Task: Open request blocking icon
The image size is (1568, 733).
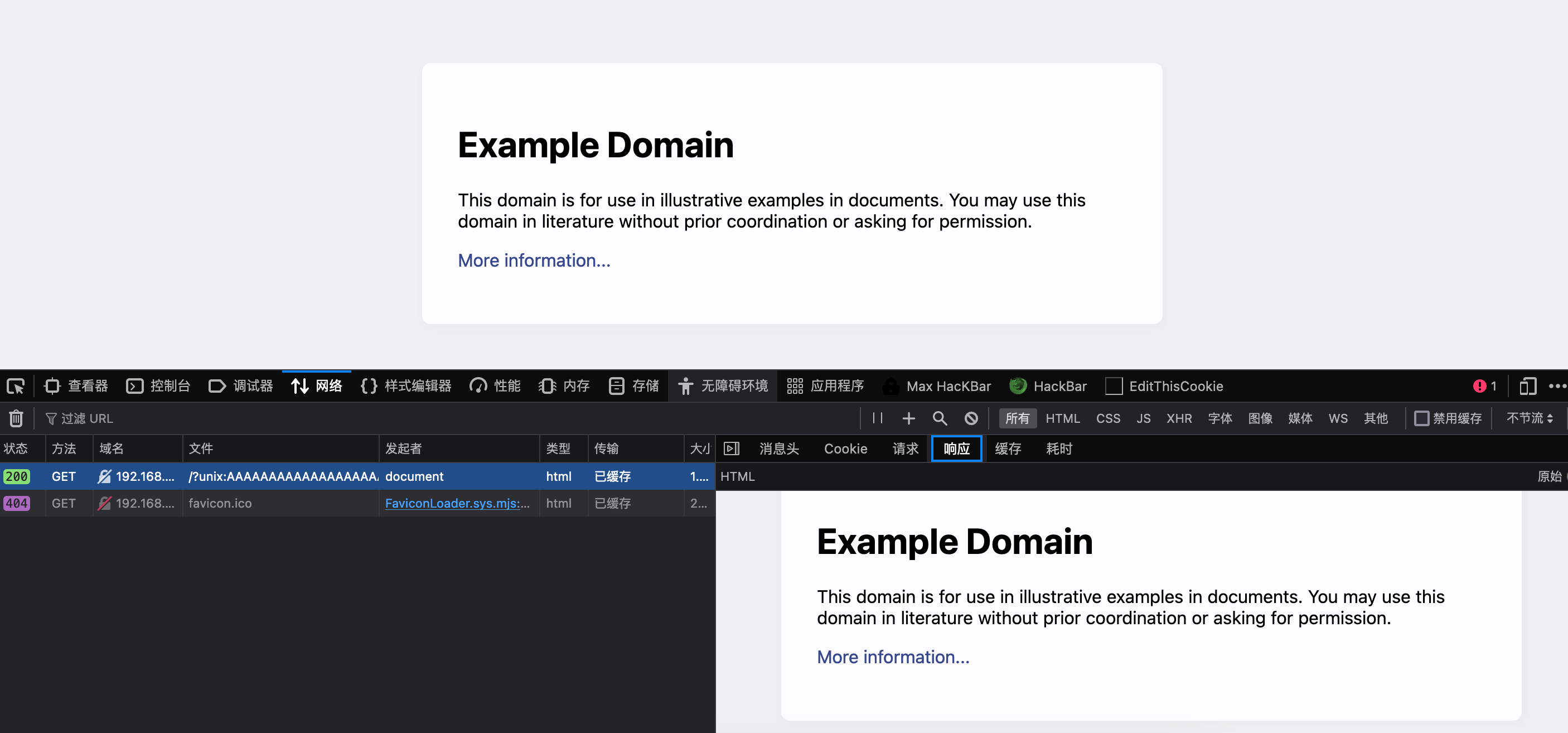Action: (971, 418)
